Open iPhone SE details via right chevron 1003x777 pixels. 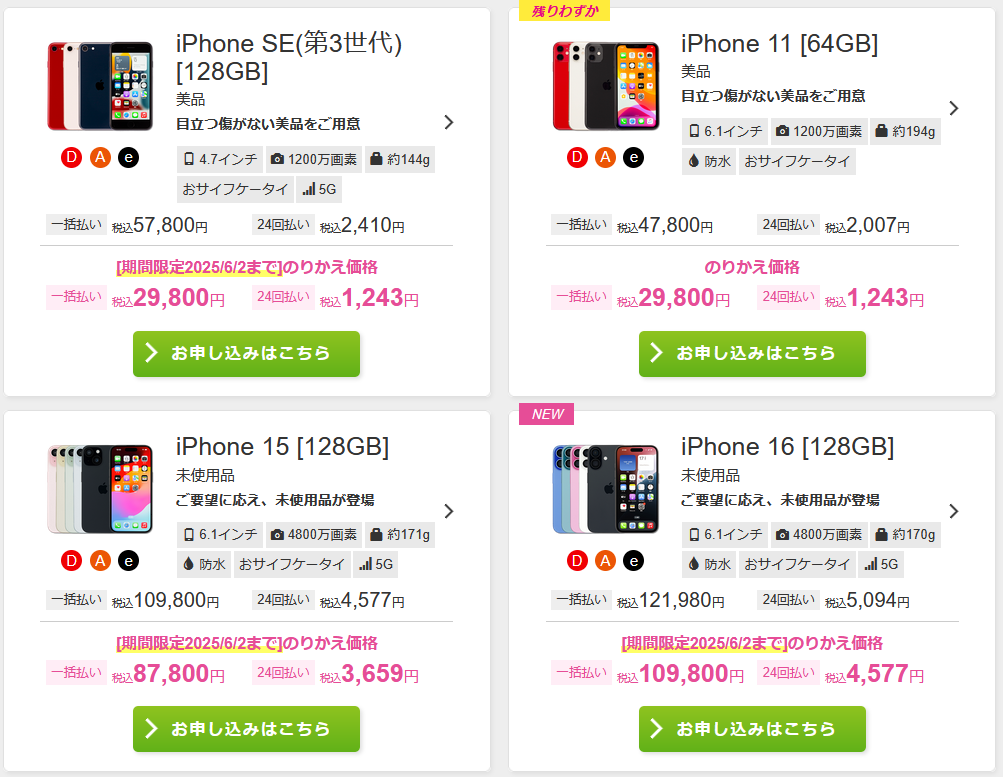[x=449, y=122]
